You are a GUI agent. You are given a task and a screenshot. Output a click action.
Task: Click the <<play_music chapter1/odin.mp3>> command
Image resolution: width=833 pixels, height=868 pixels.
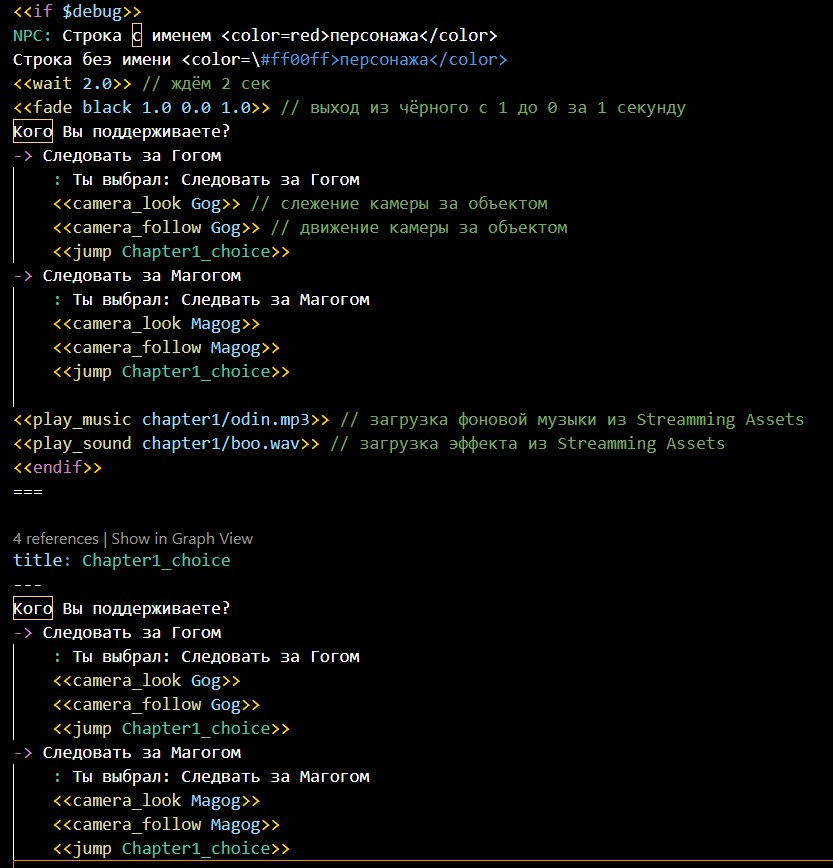point(172,420)
